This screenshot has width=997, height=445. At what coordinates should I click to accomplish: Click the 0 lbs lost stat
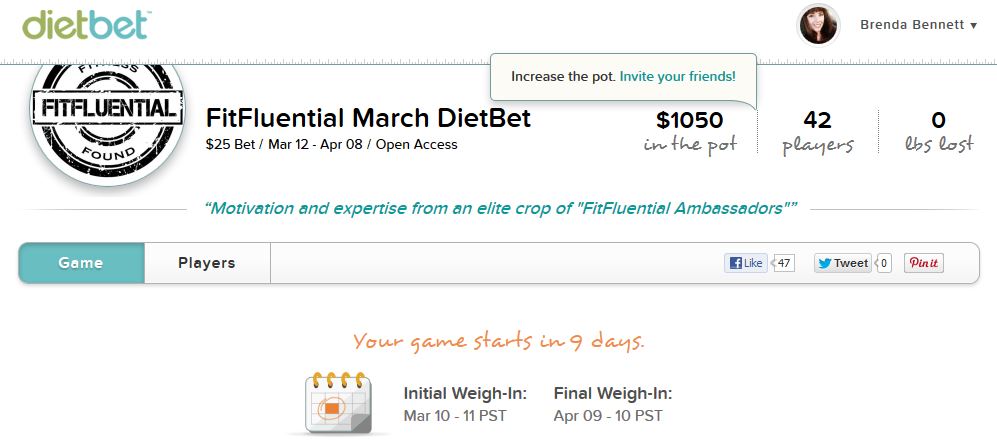click(938, 121)
